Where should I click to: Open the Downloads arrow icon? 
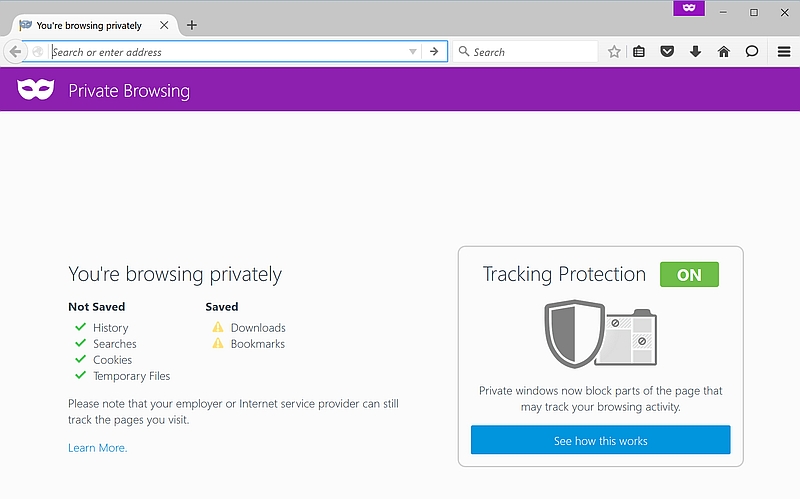coord(695,52)
